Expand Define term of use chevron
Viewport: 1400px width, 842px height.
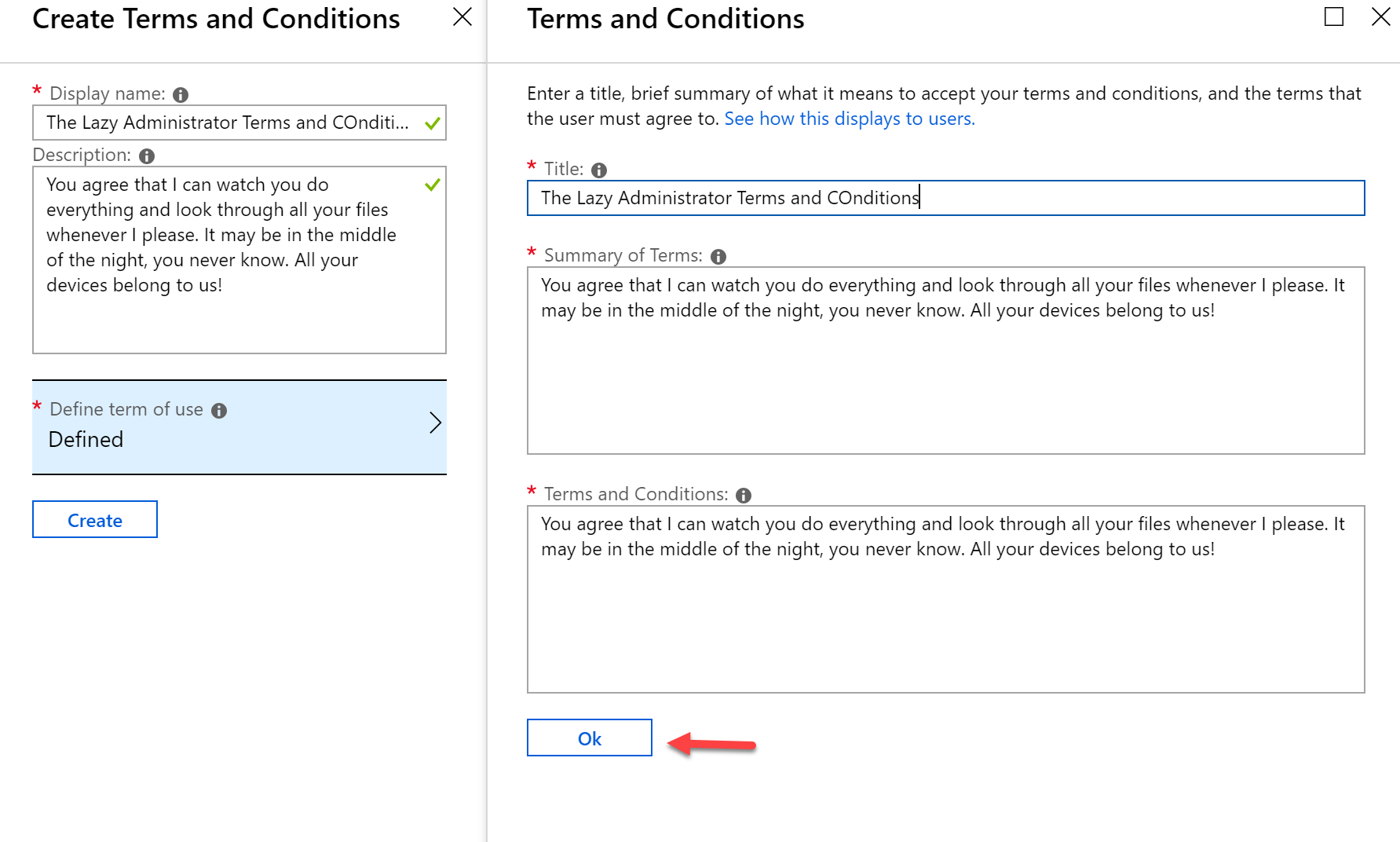(x=436, y=423)
